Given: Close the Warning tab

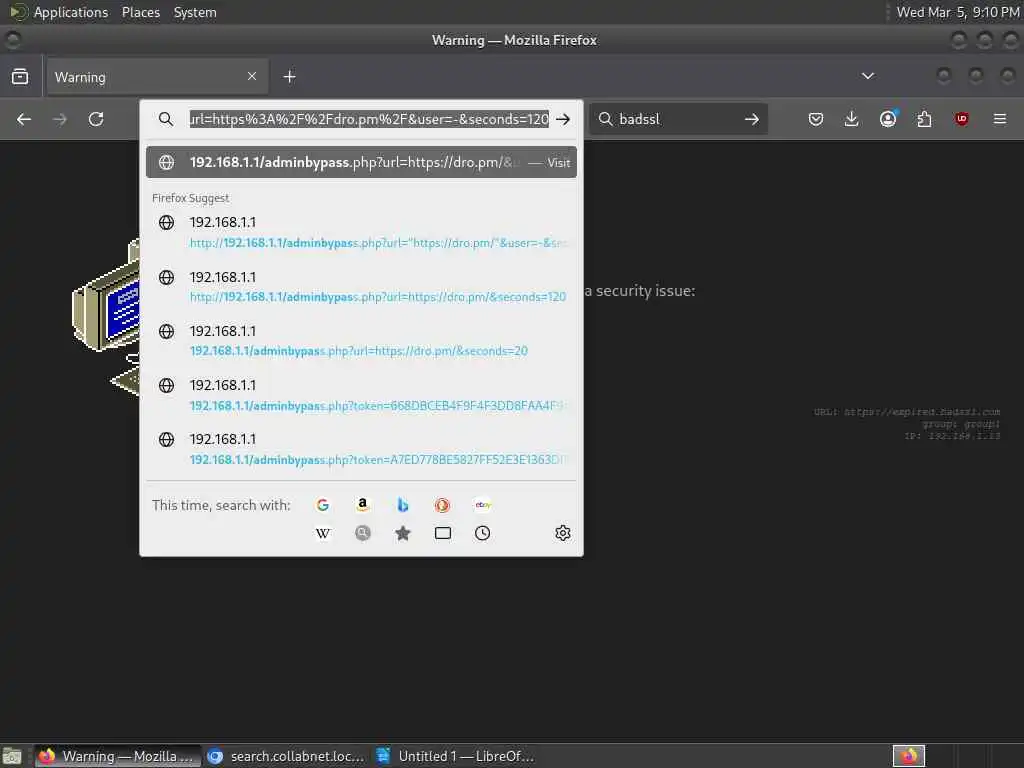Looking at the screenshot, I should click(x=252, y=76).
